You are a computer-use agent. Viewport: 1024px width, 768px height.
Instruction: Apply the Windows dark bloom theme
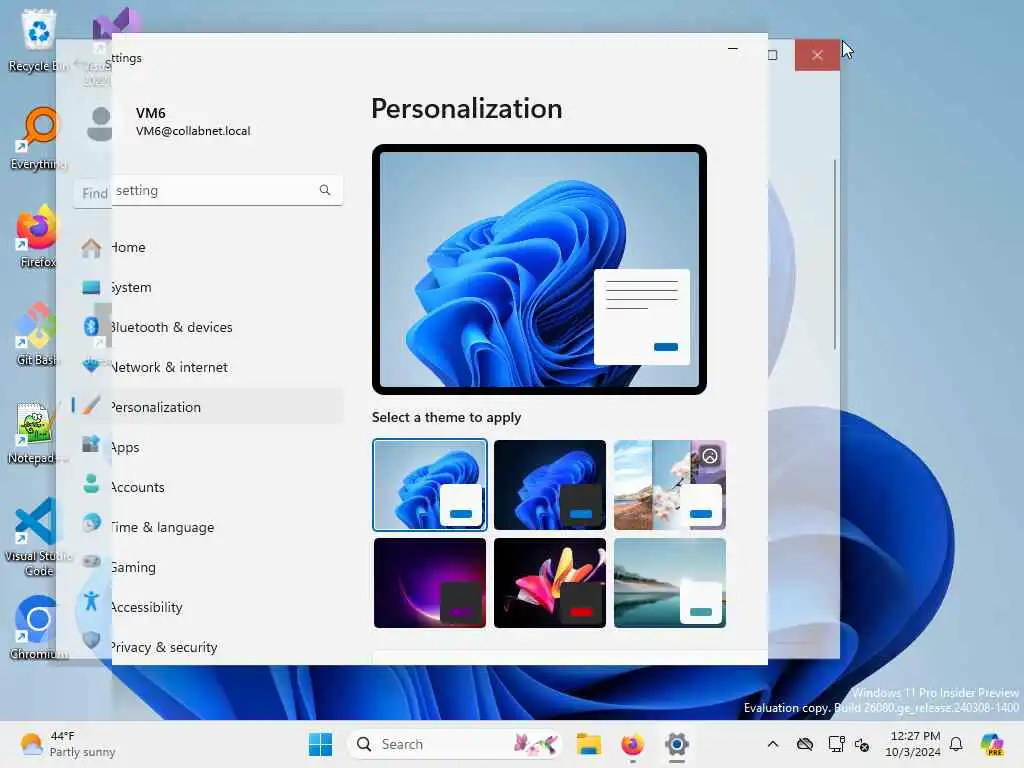tap(550, 485)
